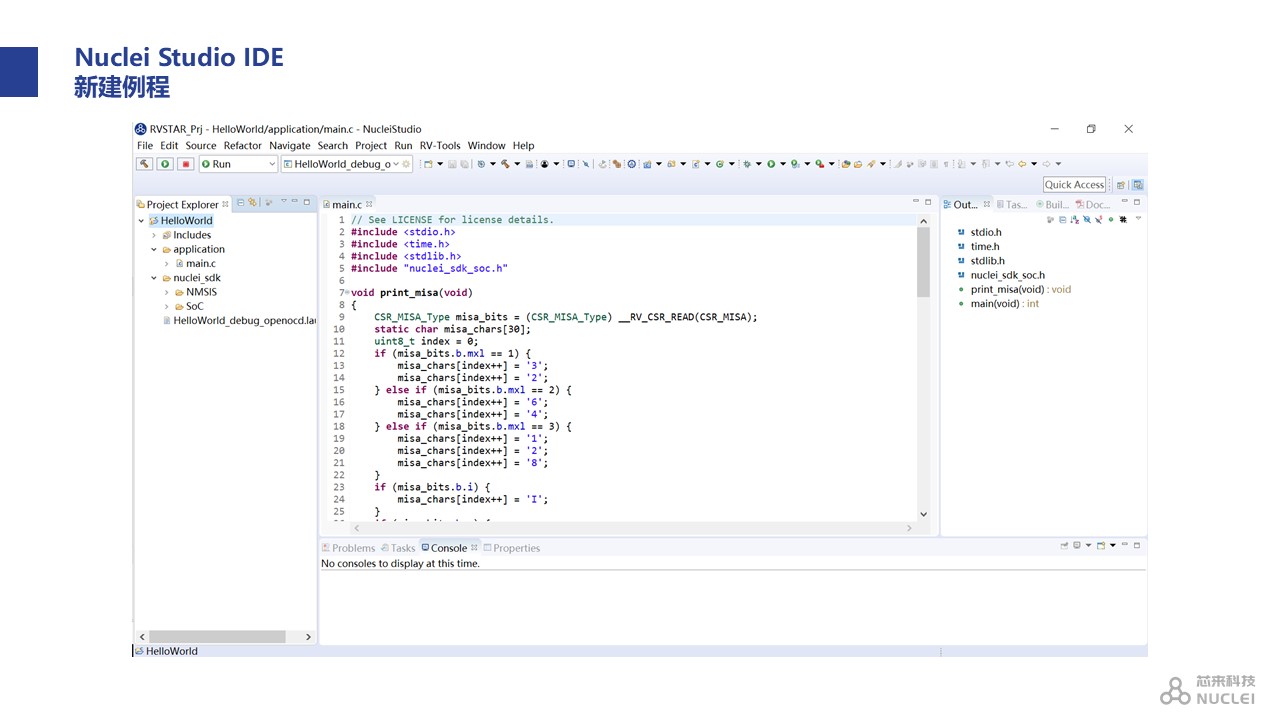
Task: Open the Refactor menu
Action: (x=243, y=145)
